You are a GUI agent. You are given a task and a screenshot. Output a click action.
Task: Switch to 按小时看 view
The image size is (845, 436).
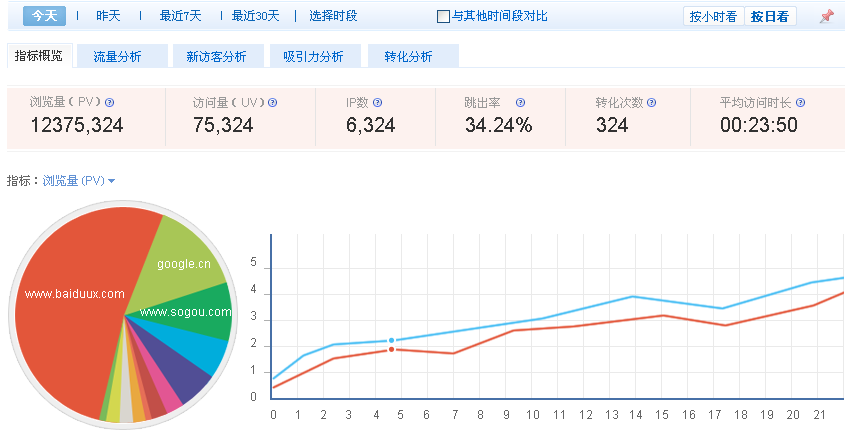[x=714, y=16]
